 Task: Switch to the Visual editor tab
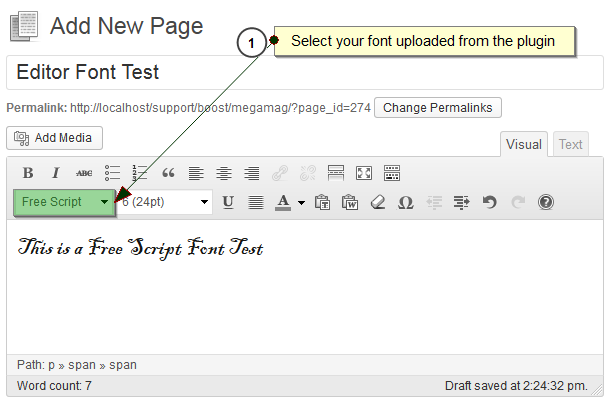coord(524,144)
